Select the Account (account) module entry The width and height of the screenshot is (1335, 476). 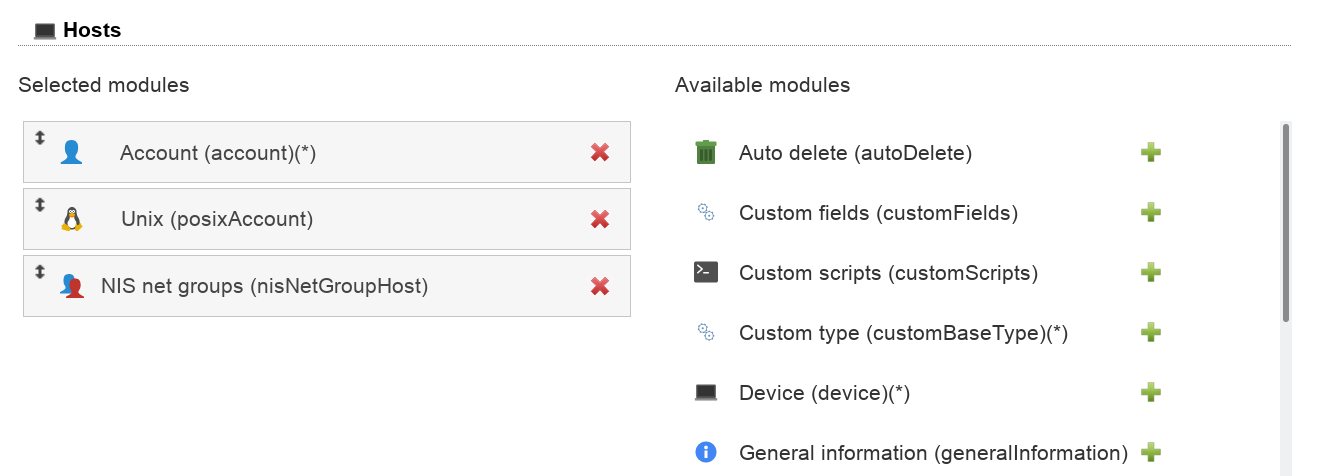(218, 153)
